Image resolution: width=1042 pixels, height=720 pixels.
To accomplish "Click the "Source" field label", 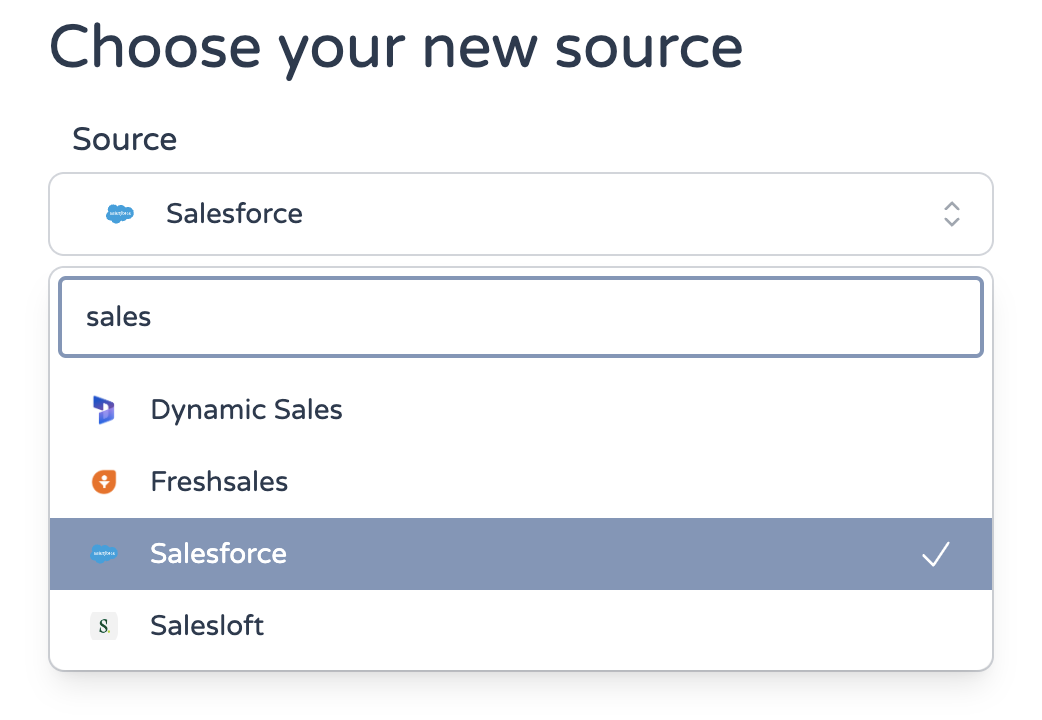I will [124, 140].
